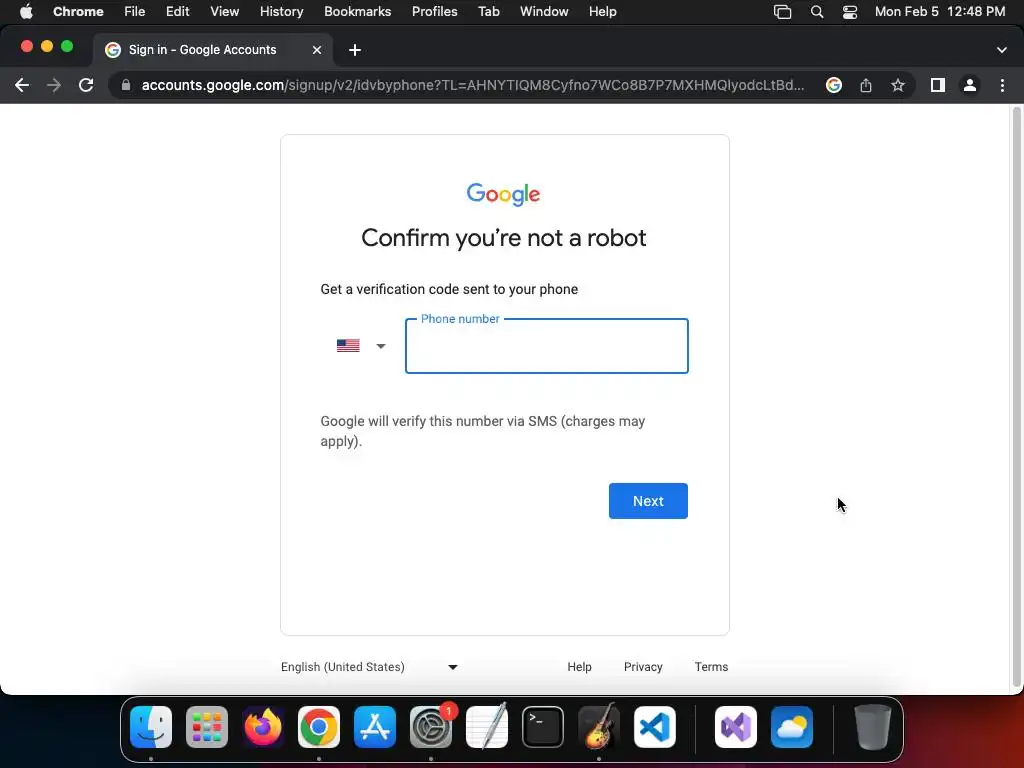This screenshot has height=768, width=1024.
Task: Open Terminal from the Dock
Action: coord(543,727)
